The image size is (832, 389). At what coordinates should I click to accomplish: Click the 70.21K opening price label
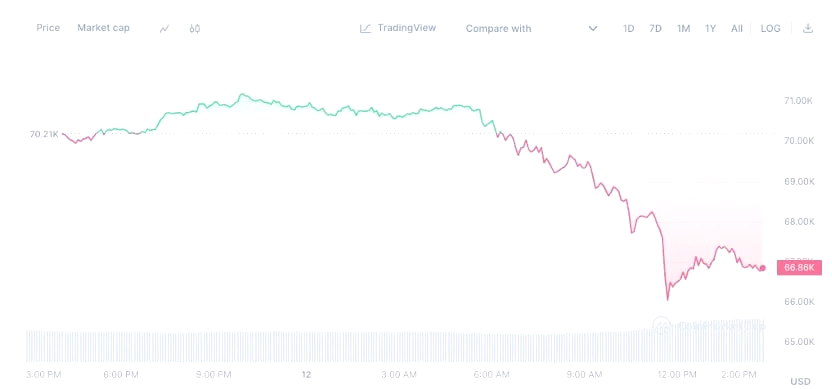pyautogui.click(x=44, y=134)
